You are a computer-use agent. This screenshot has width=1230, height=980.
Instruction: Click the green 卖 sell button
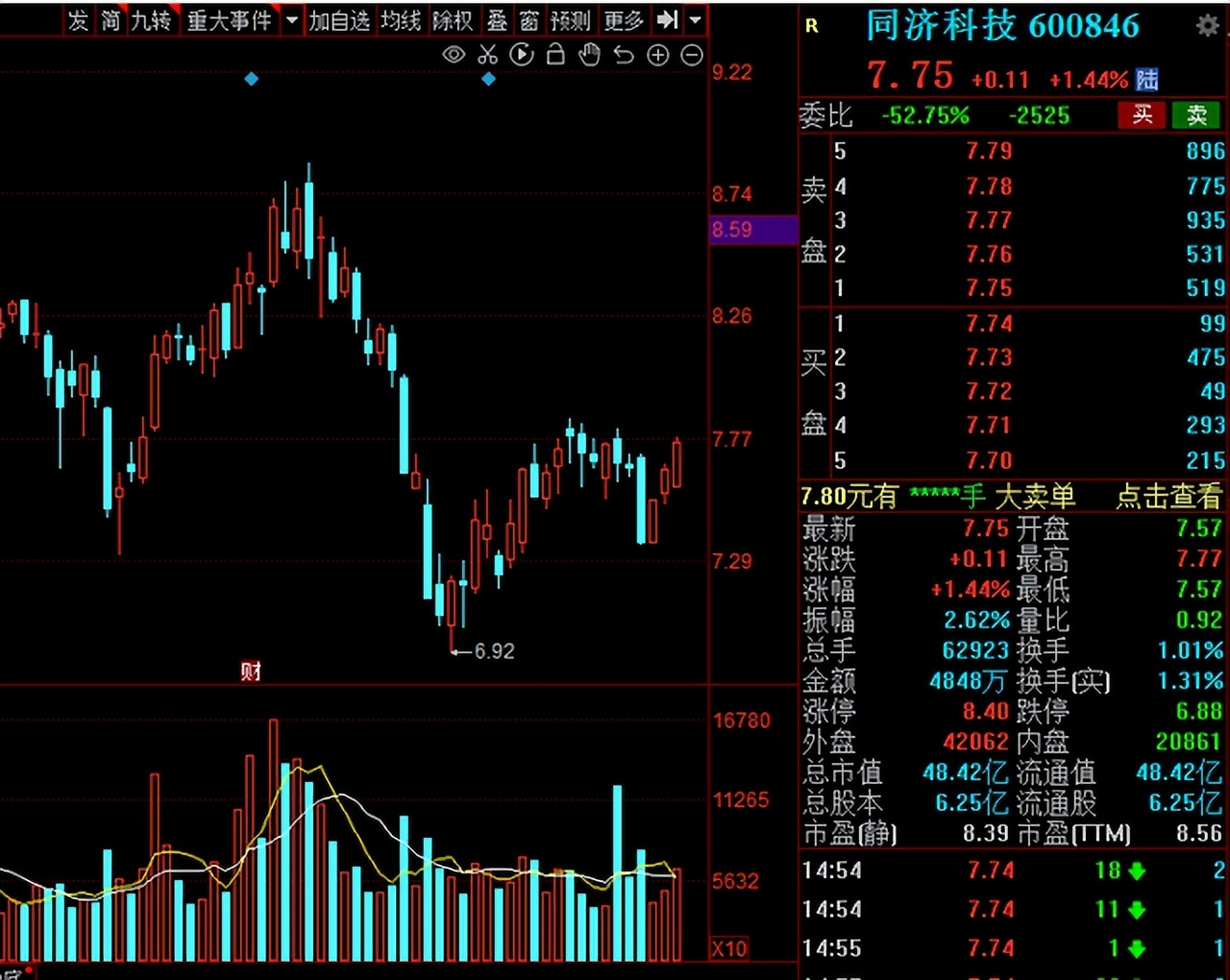point(1196,115)
